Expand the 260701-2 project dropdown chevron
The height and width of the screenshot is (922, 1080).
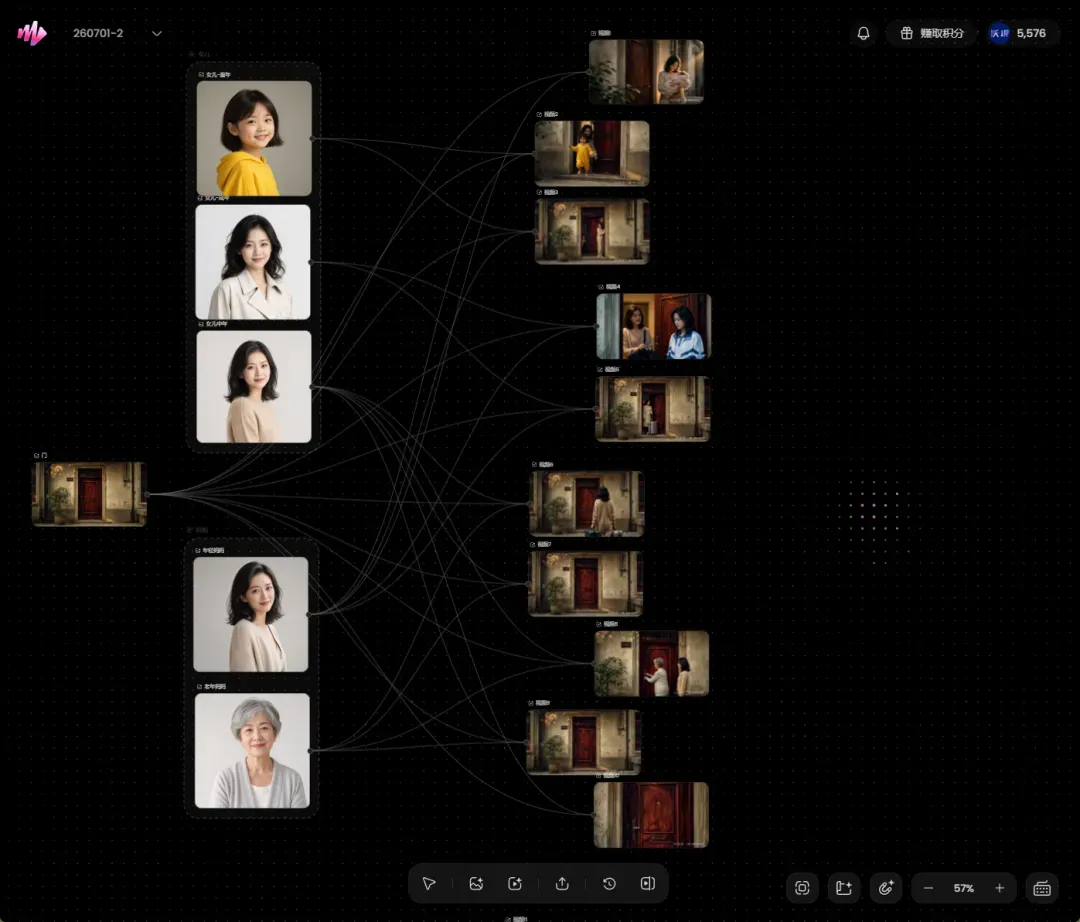pos(157,33)
